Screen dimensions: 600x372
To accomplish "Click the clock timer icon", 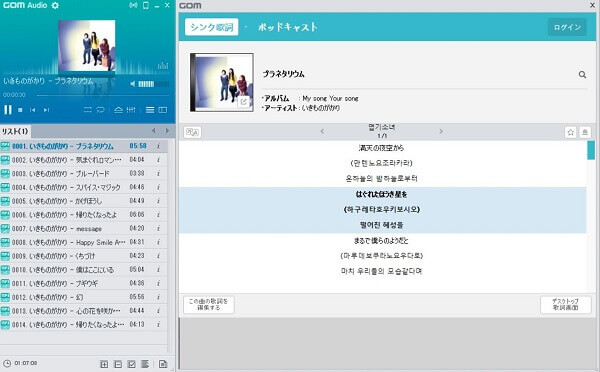I will tap(7, 363).
